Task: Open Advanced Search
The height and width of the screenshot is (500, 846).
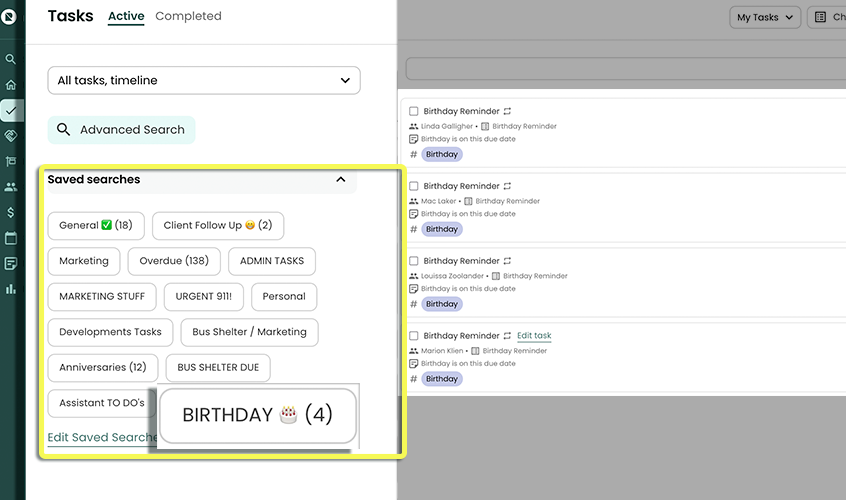Action: click(121, 130)
